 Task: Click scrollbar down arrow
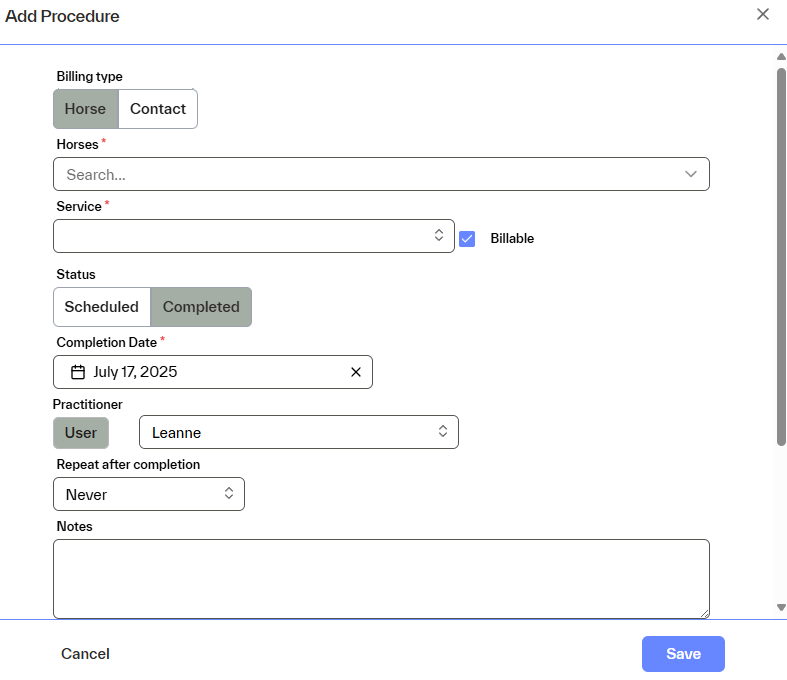(x=781, y=607)
